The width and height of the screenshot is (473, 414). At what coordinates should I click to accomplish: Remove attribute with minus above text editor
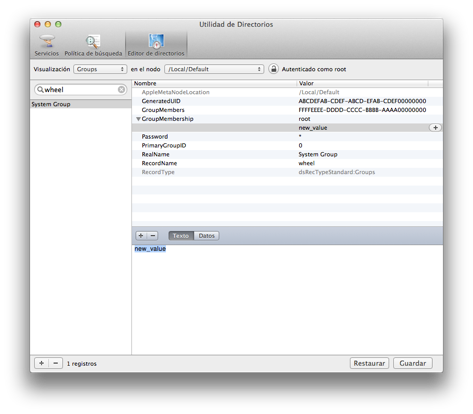[x=153, y=236]
